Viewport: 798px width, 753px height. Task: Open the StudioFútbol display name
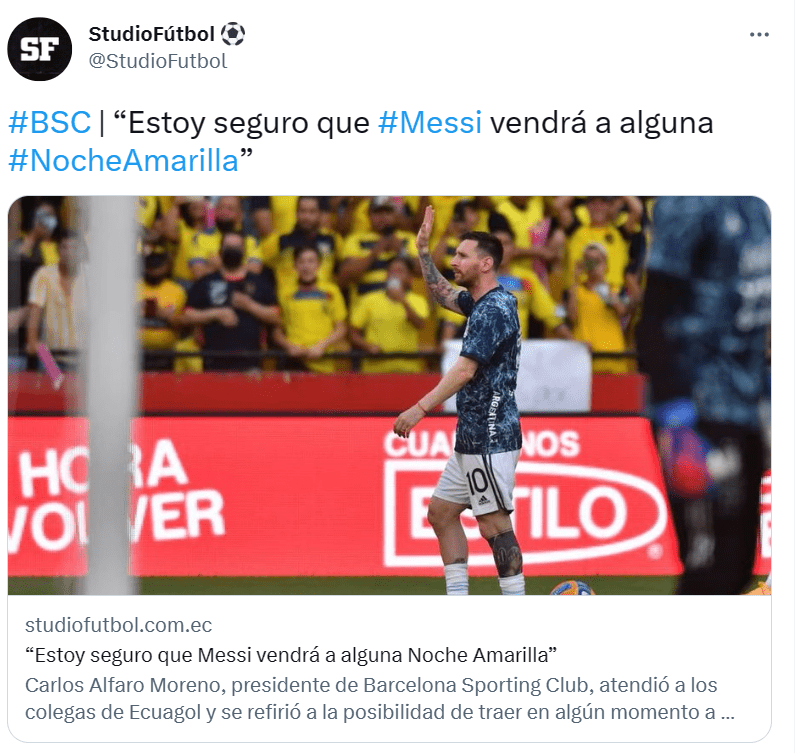coord(151,34)
